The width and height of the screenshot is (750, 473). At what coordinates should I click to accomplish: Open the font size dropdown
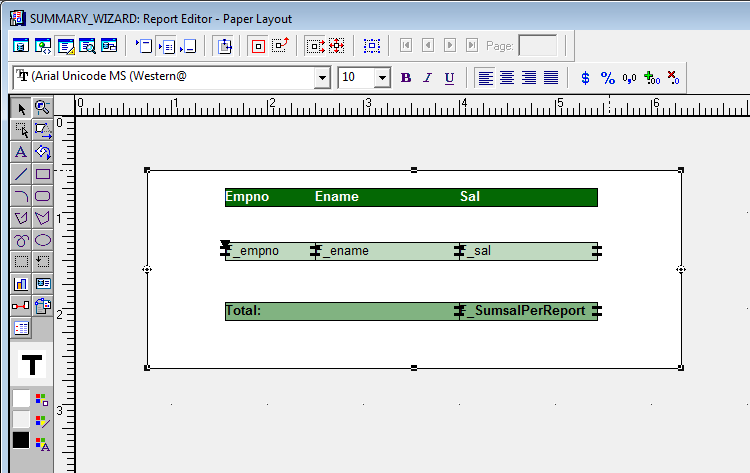[382, 78]
